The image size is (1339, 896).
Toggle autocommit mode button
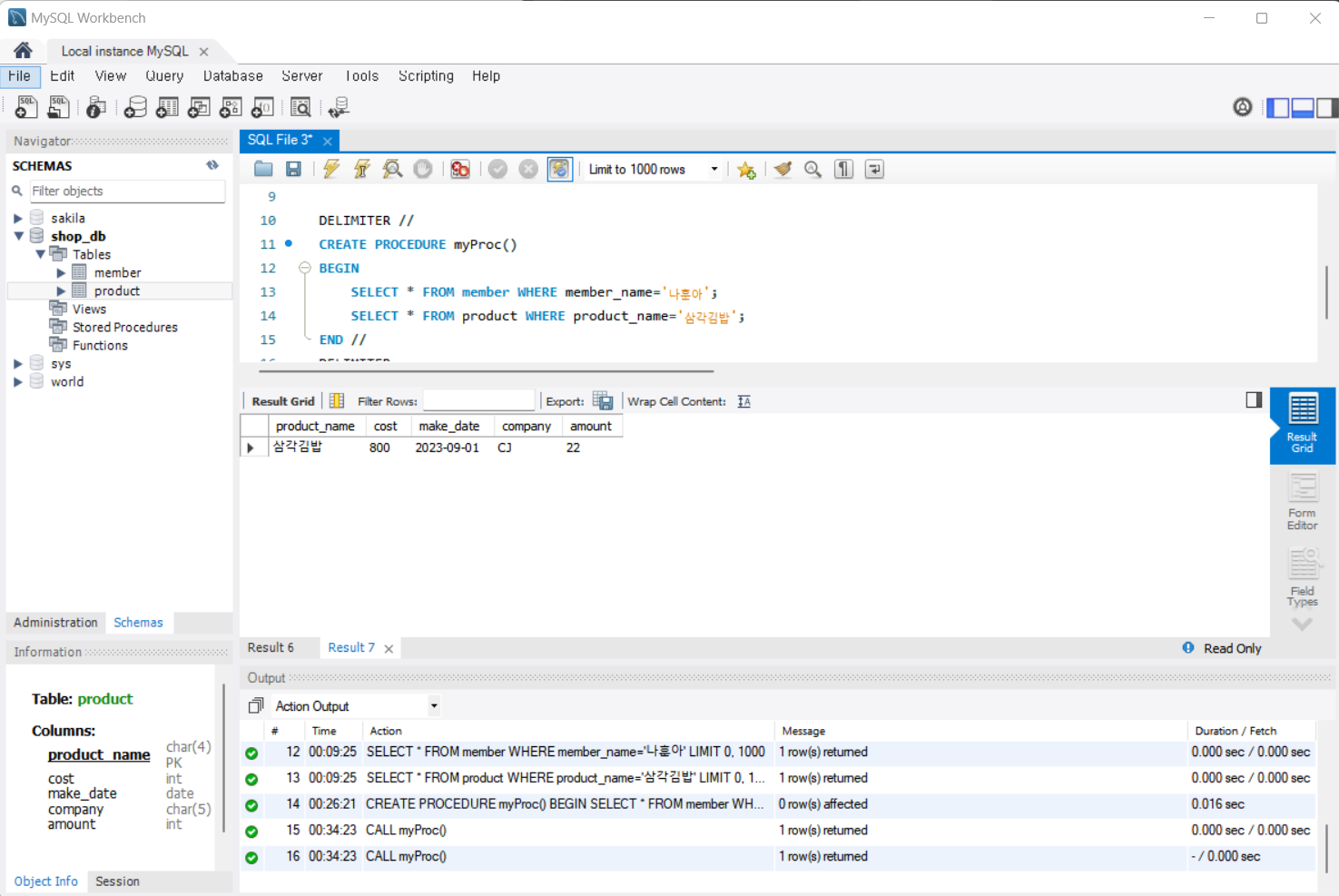[560, 169]
